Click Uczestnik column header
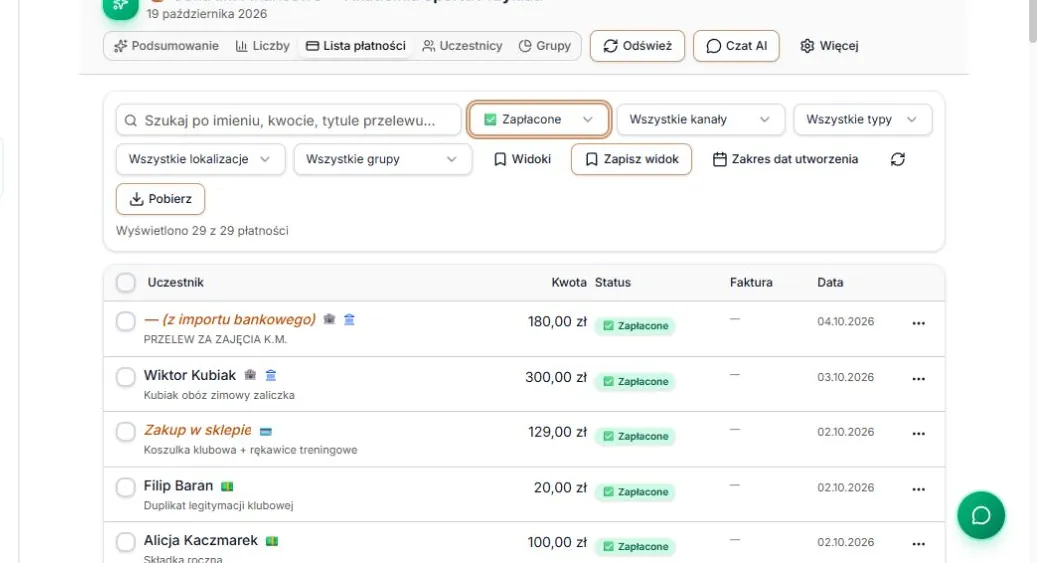 pos(175,282)
